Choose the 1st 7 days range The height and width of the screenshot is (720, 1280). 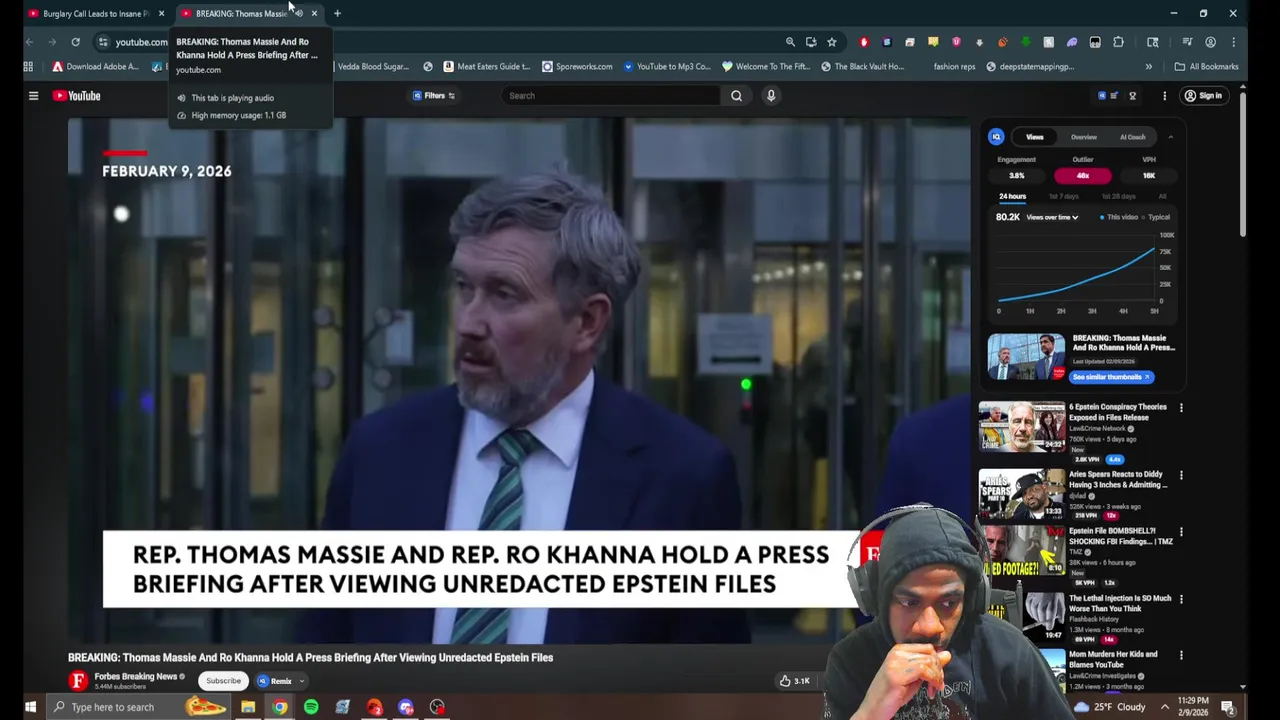tap(1064, 197)
